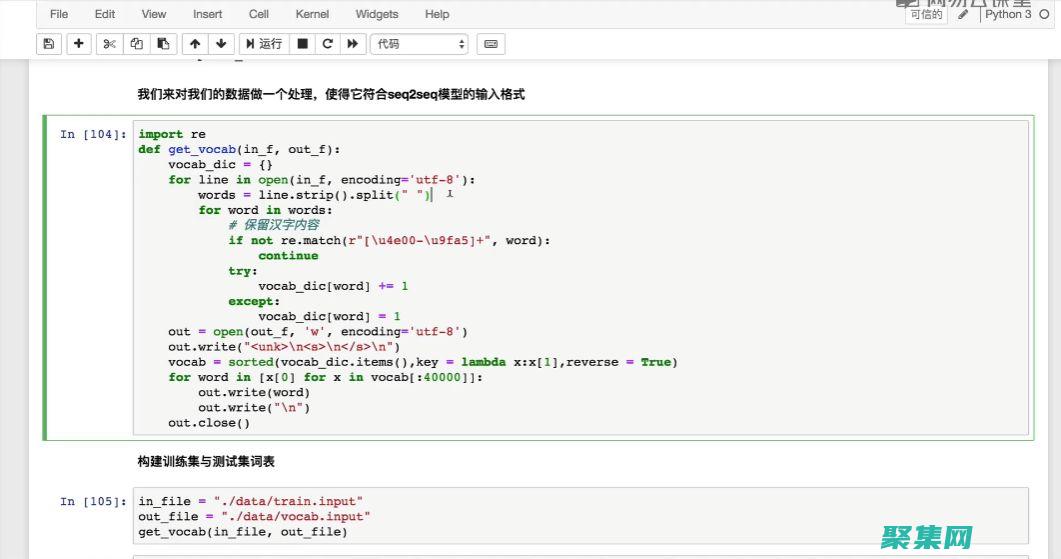Open the Insert menu
The image size is (1061, 559).
click(x=208, y=14)
